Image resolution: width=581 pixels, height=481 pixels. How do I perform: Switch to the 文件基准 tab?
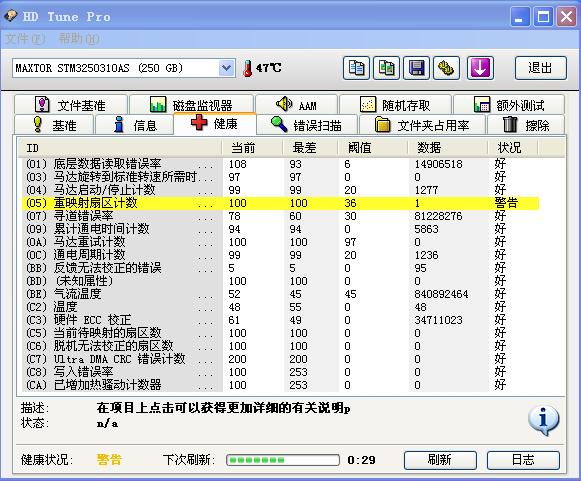tap(71, 105)
